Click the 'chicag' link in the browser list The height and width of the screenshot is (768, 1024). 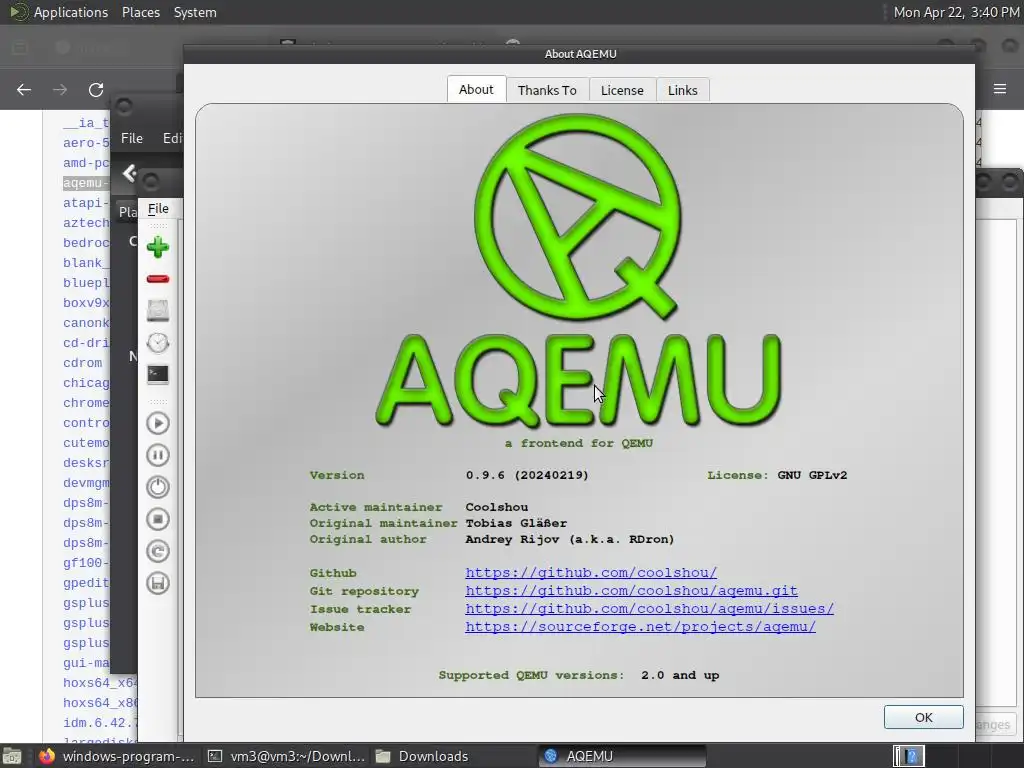click(x=86, y=383)
